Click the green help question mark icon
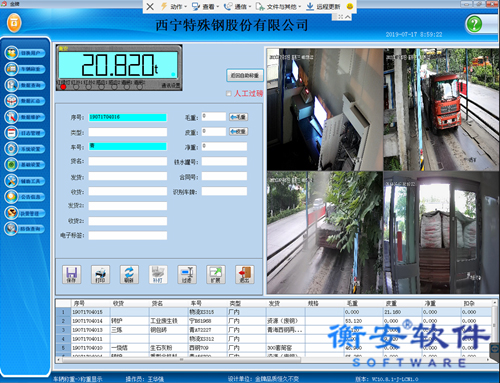This screenshot has width=500, height=383. coord(474,24)
